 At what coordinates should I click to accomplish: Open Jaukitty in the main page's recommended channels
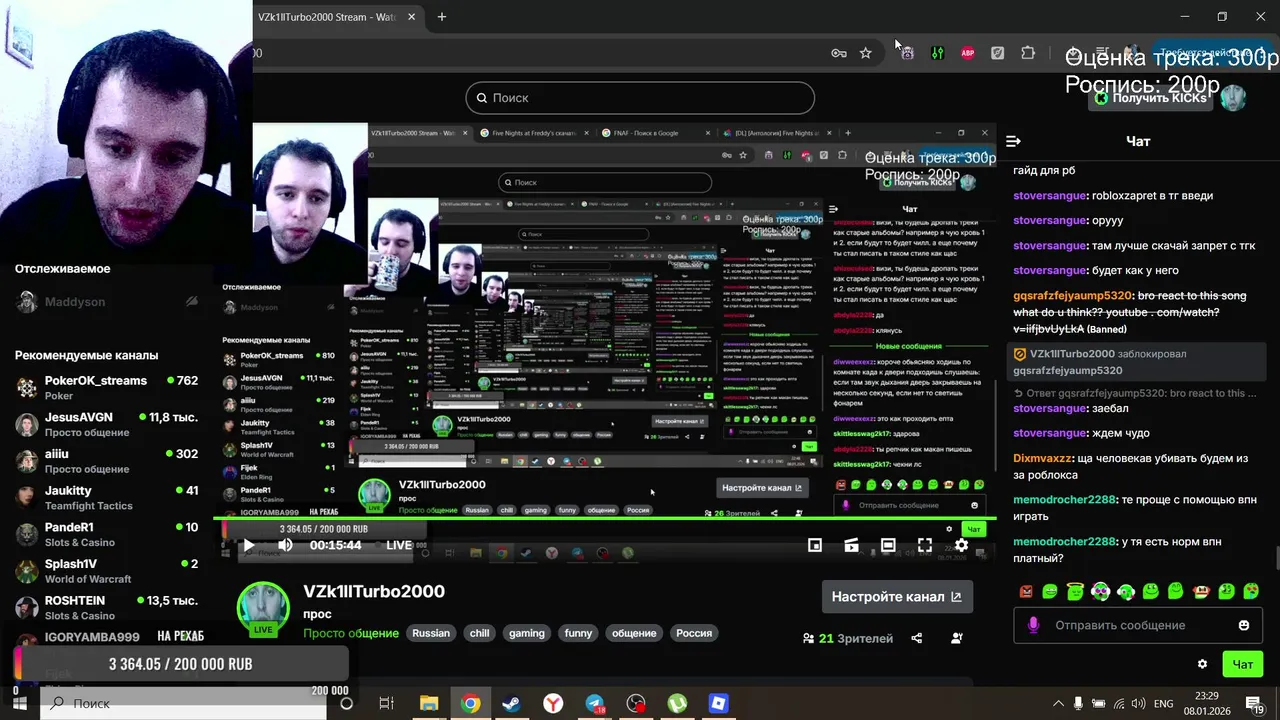[x=107, y=498]
